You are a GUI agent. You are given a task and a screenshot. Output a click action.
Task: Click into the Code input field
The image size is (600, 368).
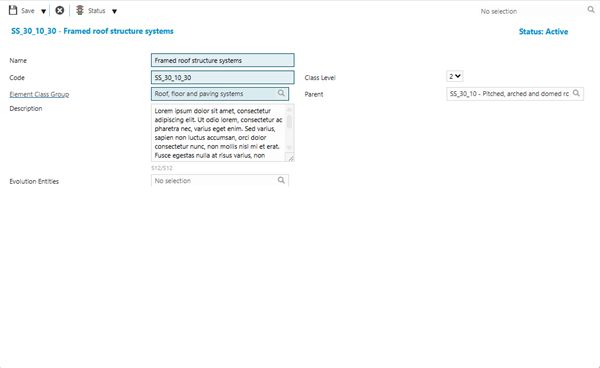(x=223, y=77)
